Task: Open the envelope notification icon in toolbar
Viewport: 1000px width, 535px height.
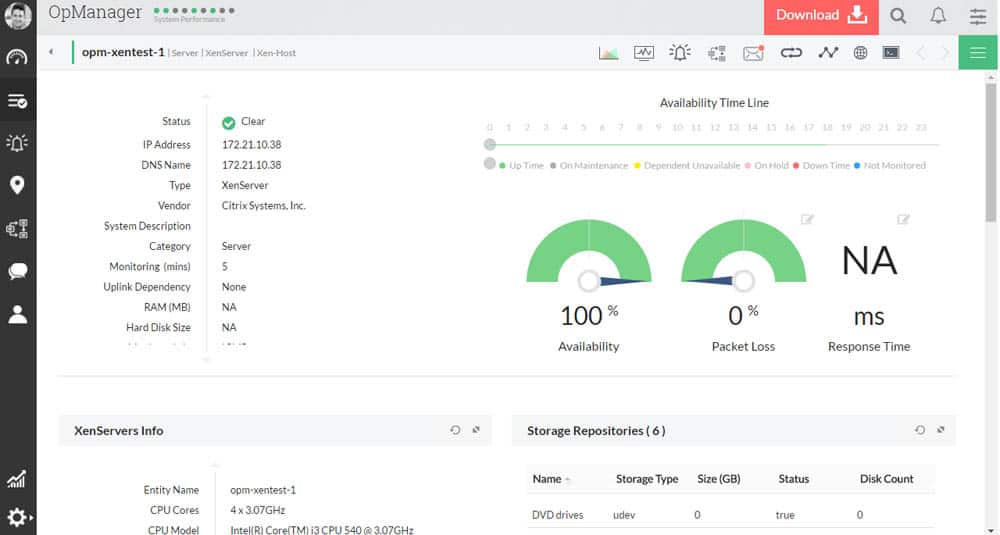Action: point(753,53)
